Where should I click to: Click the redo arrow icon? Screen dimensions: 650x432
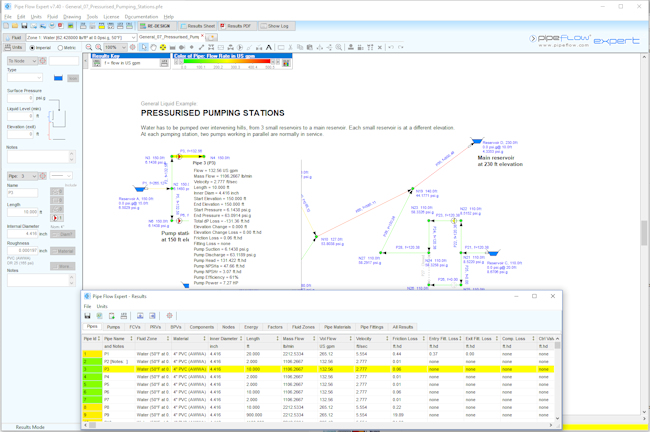tap(400, 47)
